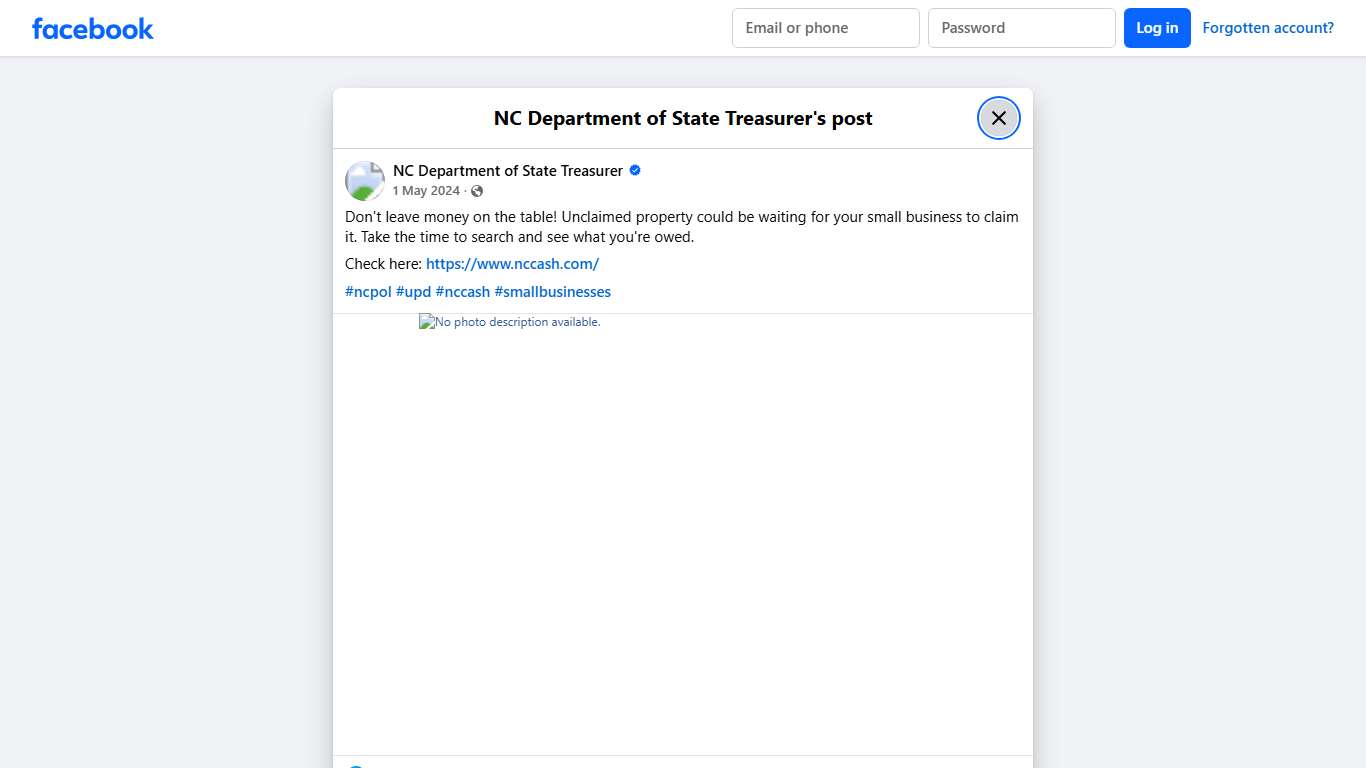Viewport: 1366px width, 768px height.
Task: Open the #smallbusinesses hashtag
Action: coord(553,291)
